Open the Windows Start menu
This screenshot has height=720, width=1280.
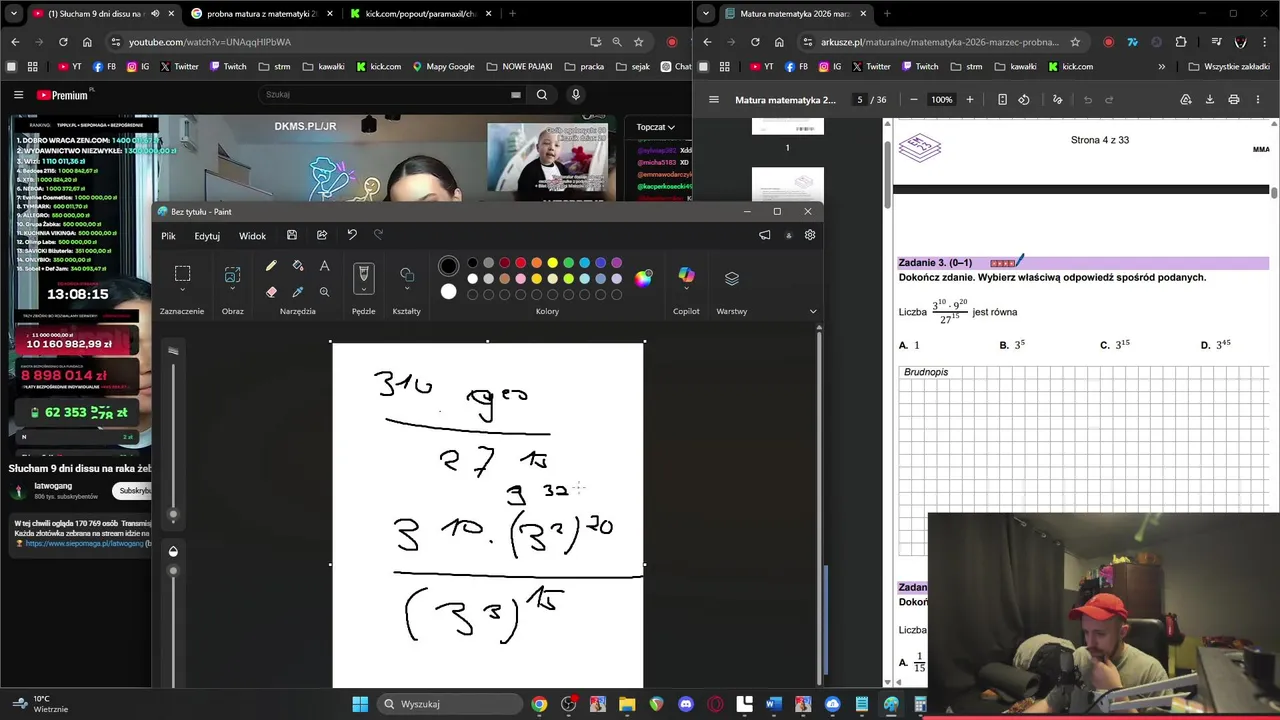pos(360,704)
